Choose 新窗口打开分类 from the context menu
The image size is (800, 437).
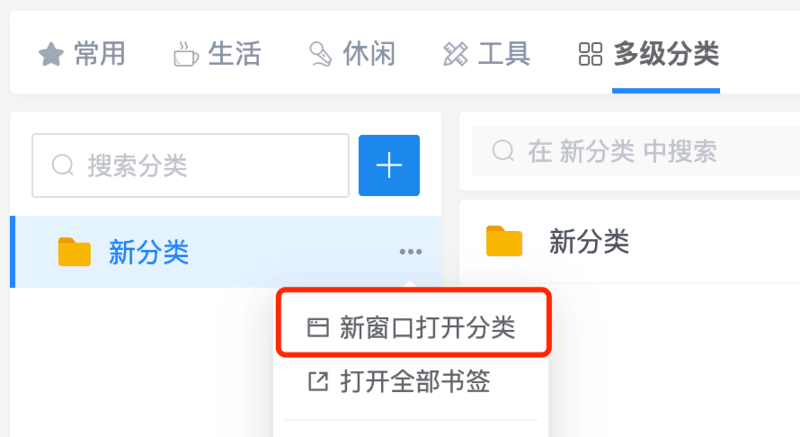[x=411, y=327]
